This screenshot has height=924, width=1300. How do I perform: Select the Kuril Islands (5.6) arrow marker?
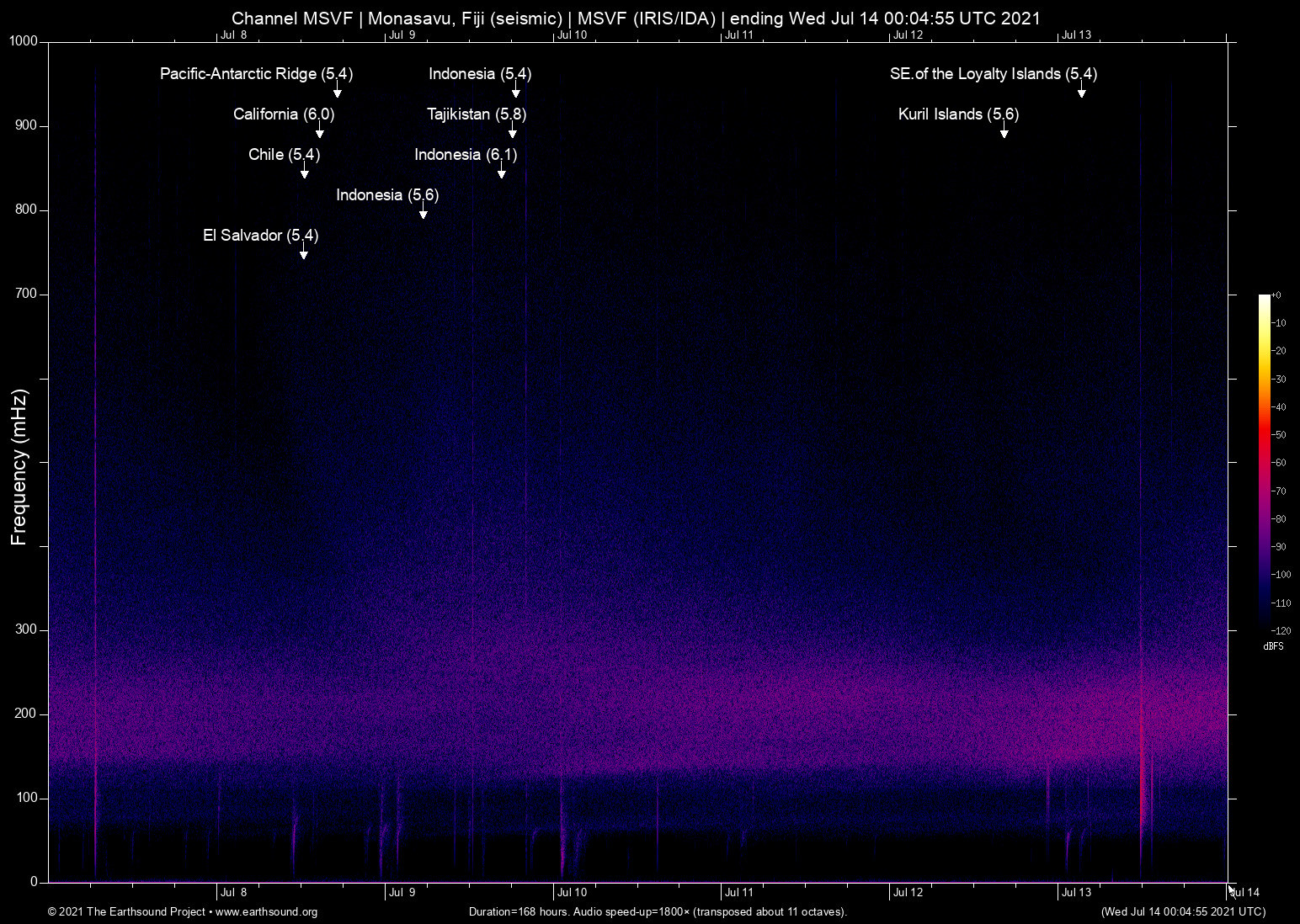[1004, 130]
